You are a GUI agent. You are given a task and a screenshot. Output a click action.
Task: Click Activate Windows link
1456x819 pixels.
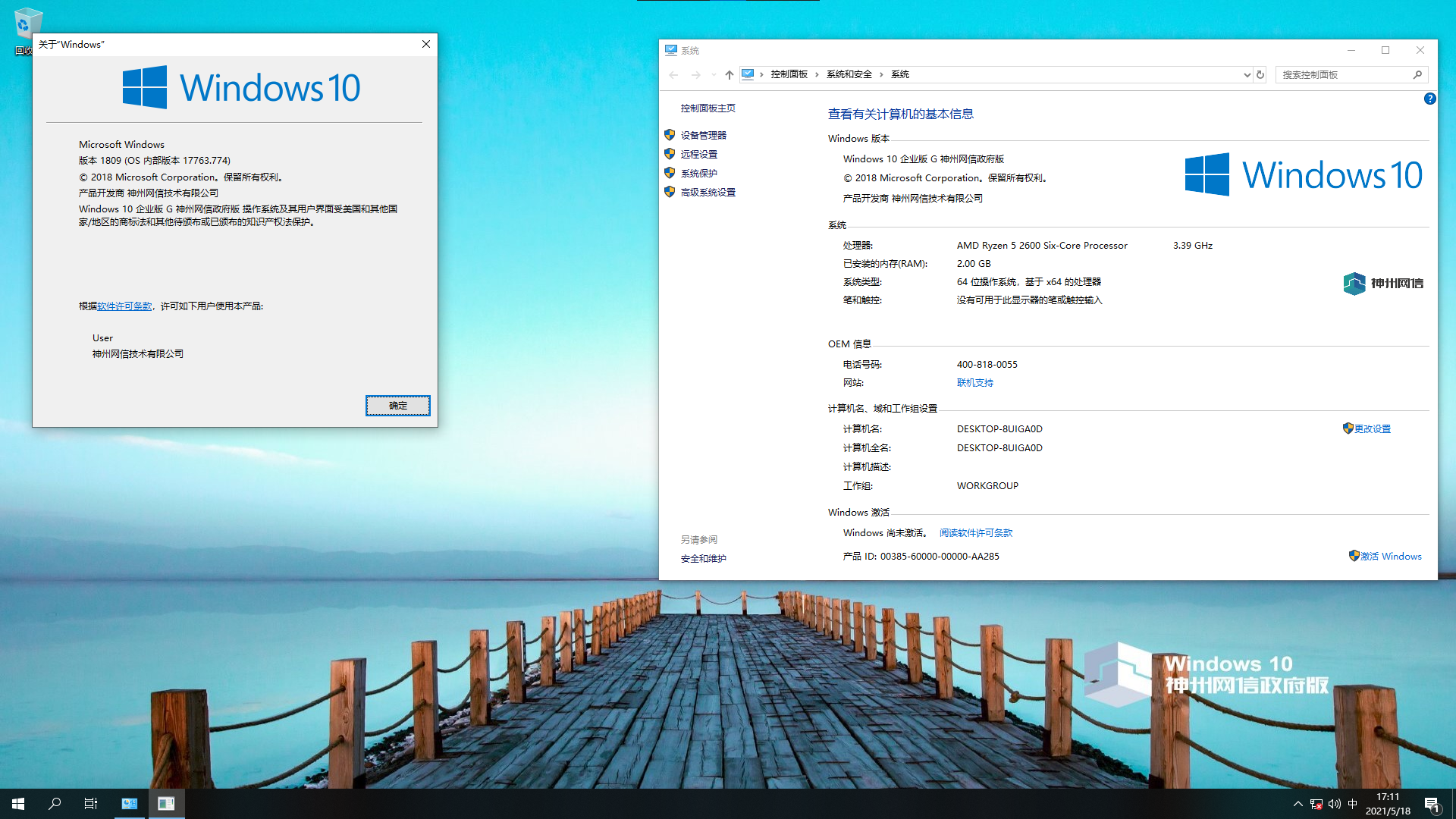tap(1391, 556)
